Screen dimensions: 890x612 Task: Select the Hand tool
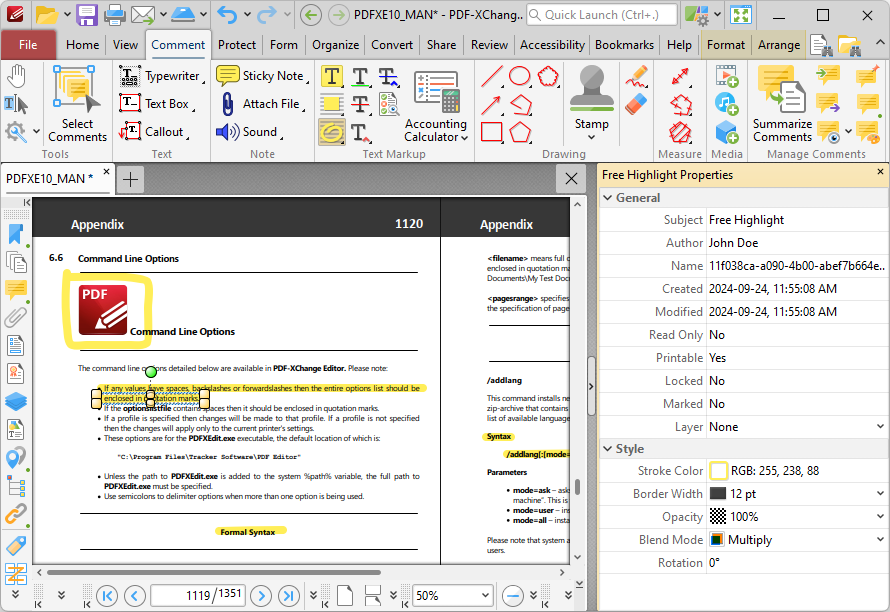[x=16, y=76]
